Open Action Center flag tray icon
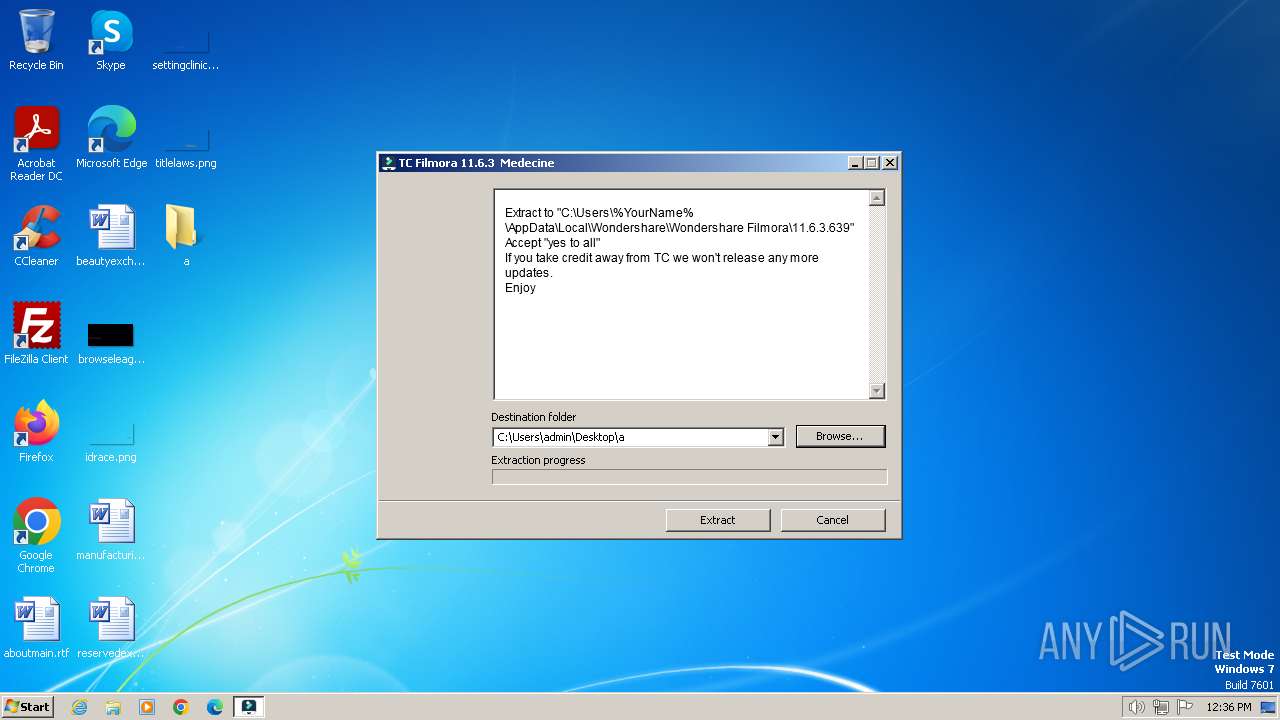The image size is (1280, 720). (x=1185, y=707)
